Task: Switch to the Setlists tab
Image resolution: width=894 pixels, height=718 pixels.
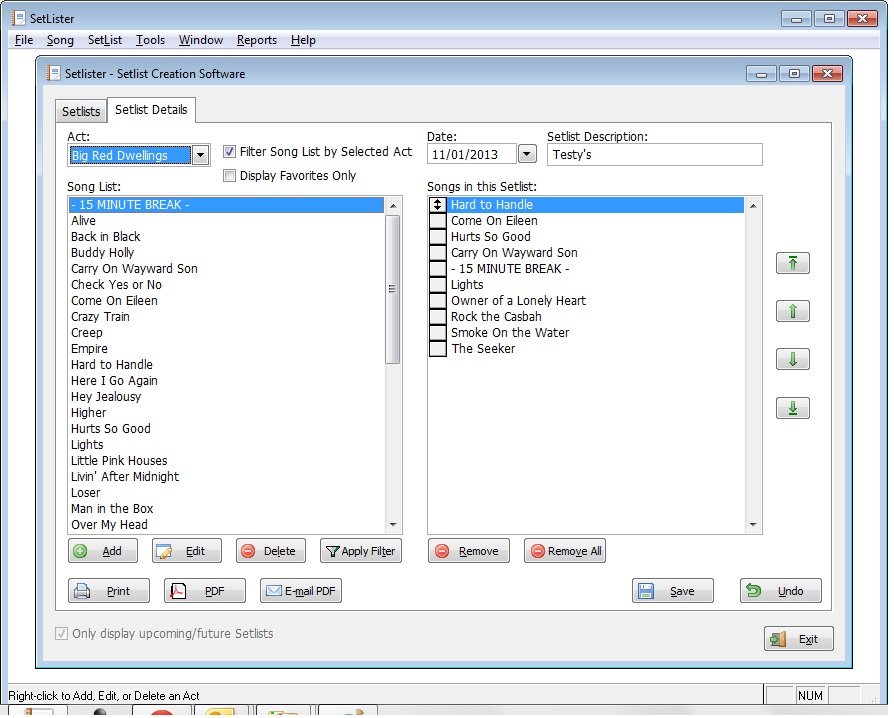Action: [81, 111]
